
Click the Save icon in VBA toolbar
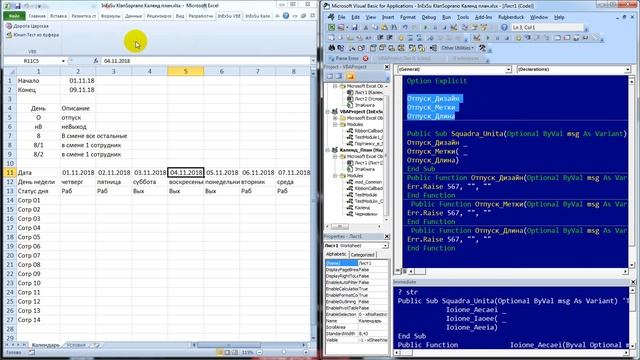point(354,27)
